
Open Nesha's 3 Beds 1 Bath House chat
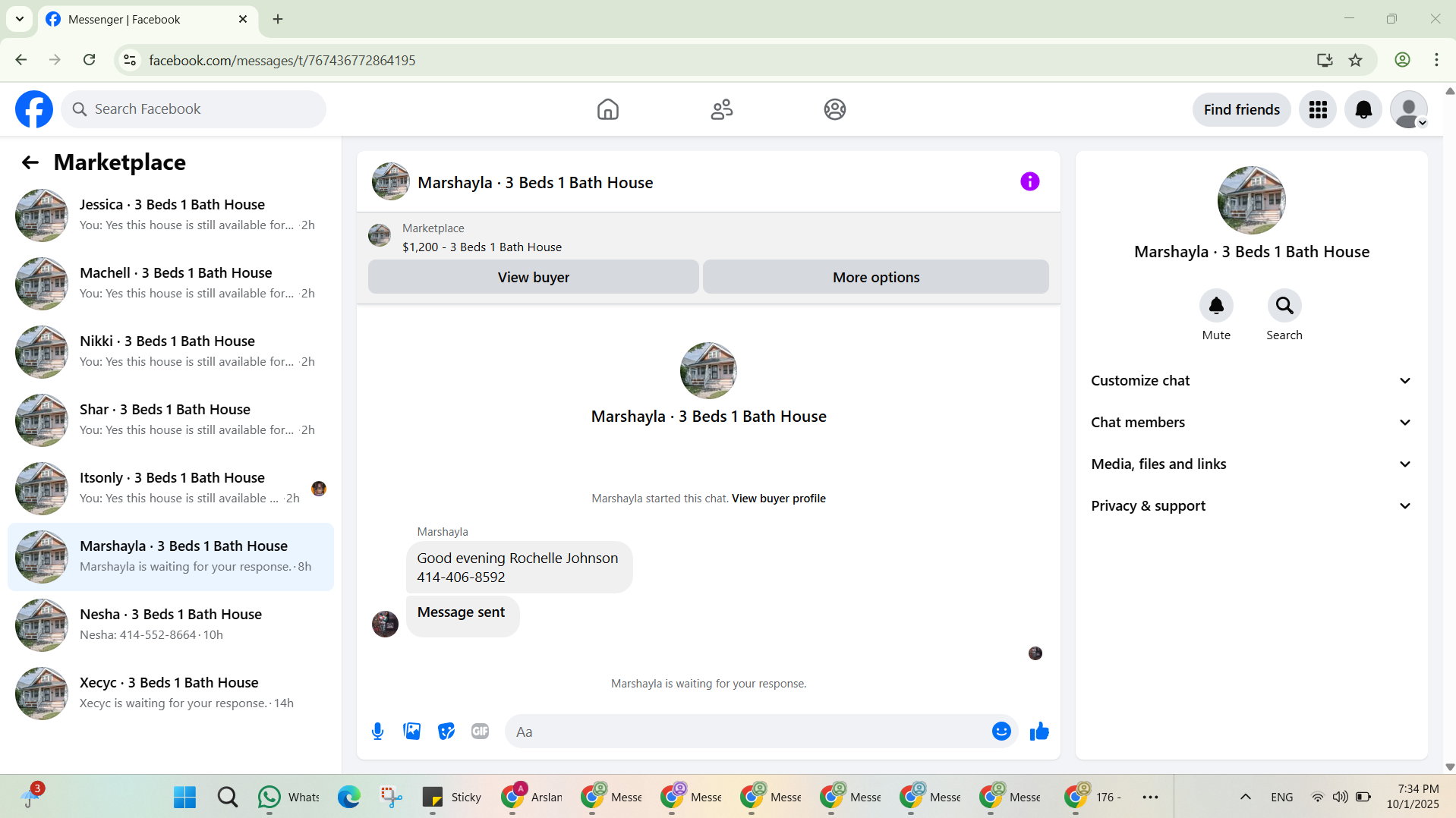pyautogui.click(x=171, y=625)
